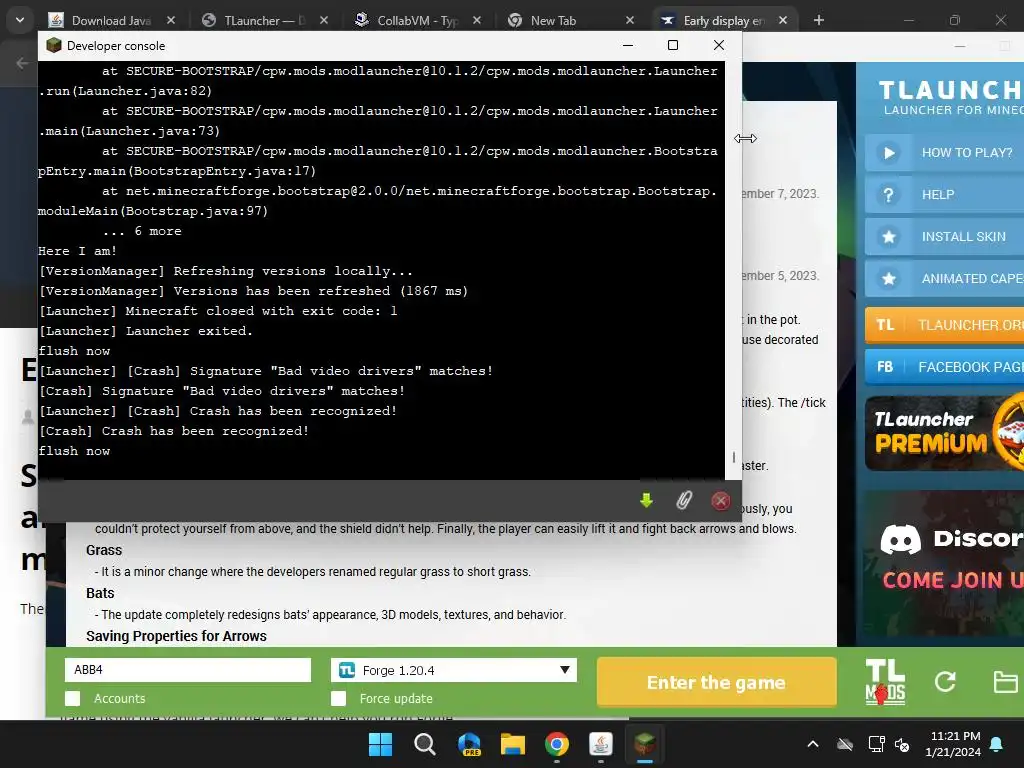Toggle the Accounts checkbox

[x=72, y=699]
